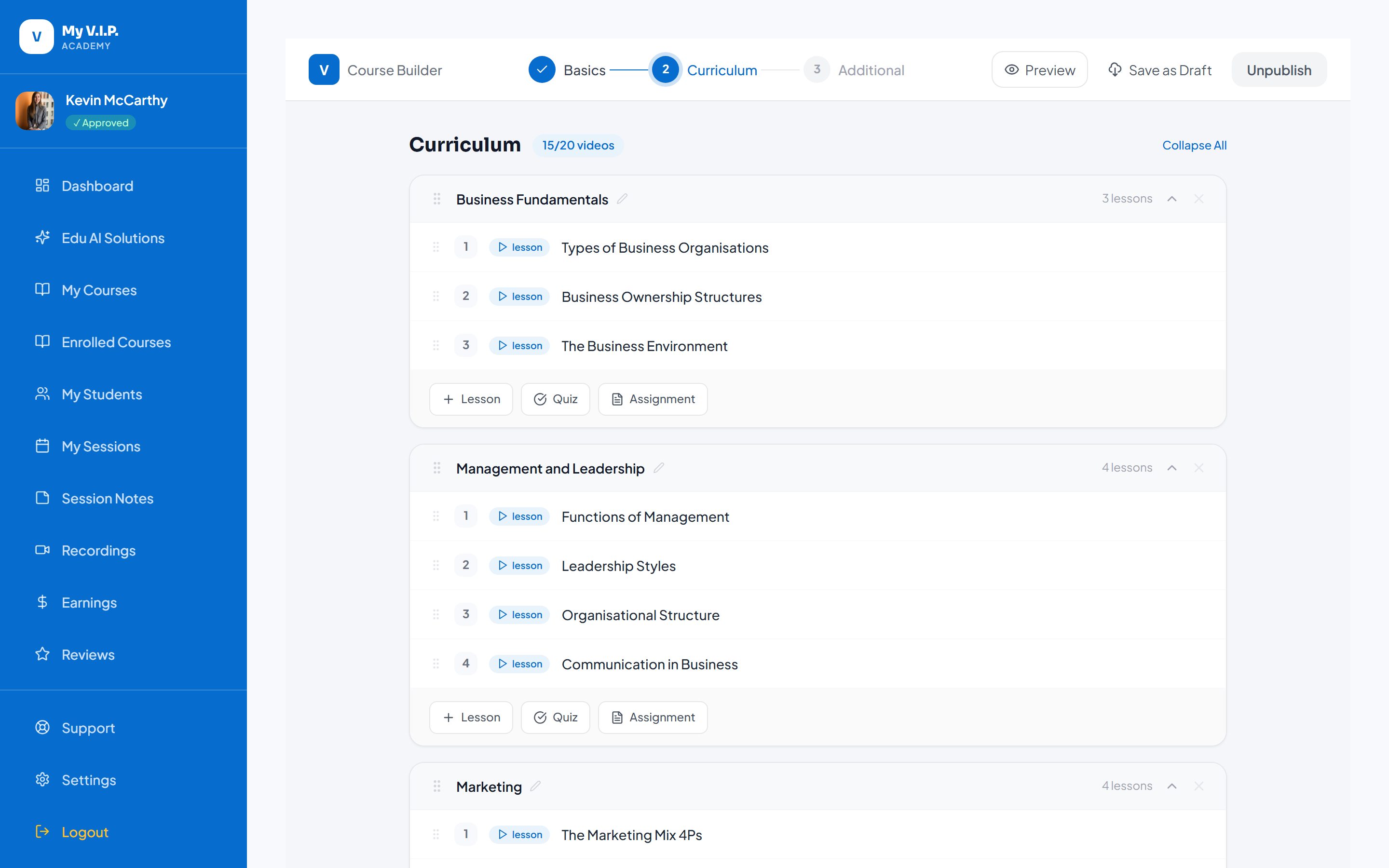Click drag handle of Marketing section

(437, 786)
